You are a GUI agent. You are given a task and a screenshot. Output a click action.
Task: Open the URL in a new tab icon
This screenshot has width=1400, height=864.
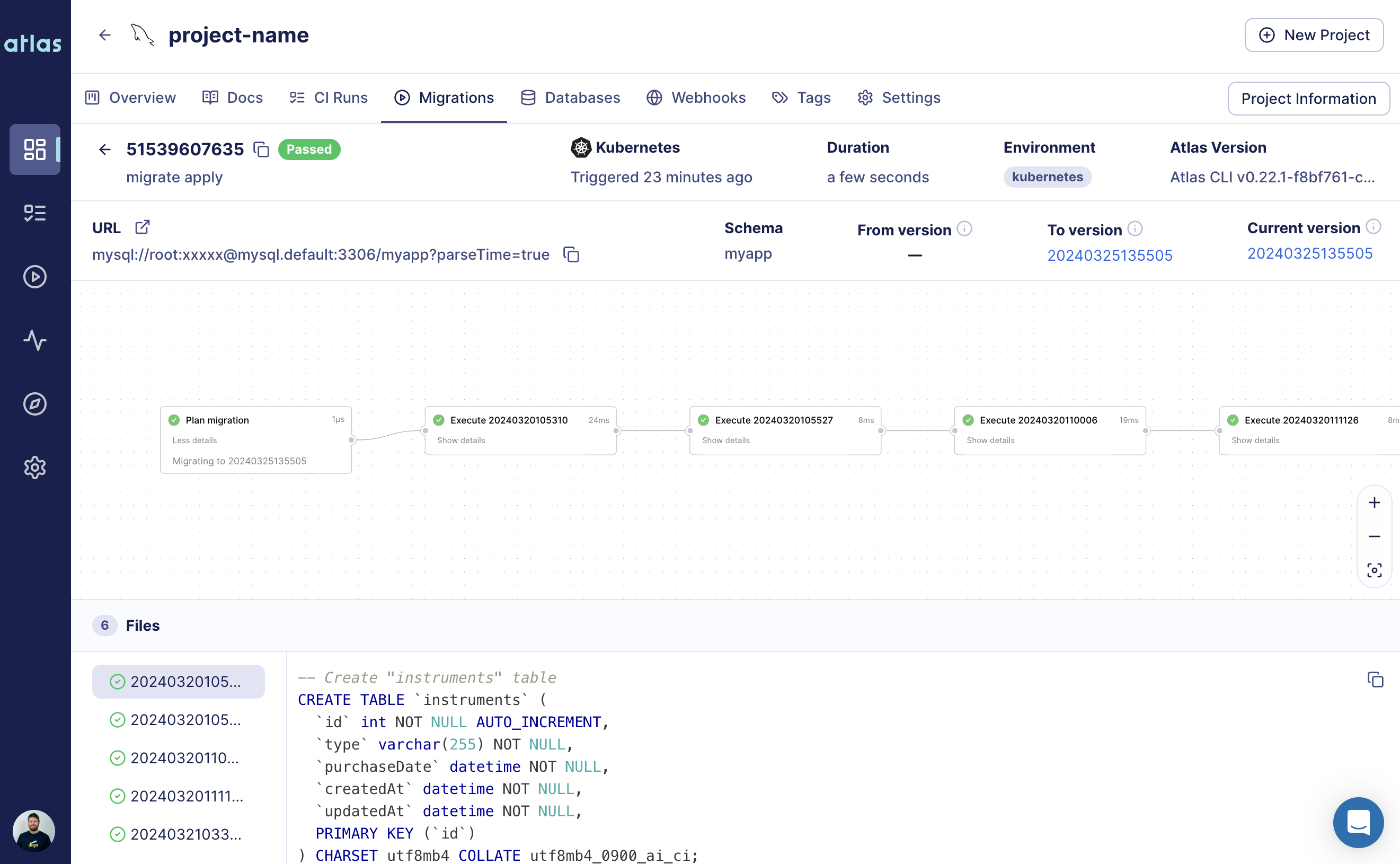click(x=141, y=226)
